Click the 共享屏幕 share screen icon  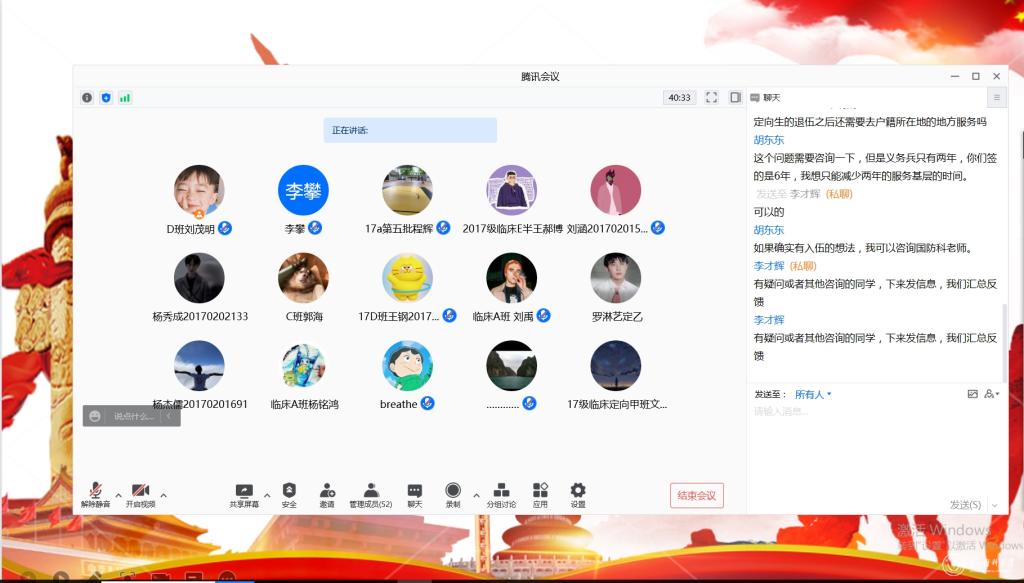point(243,491)
